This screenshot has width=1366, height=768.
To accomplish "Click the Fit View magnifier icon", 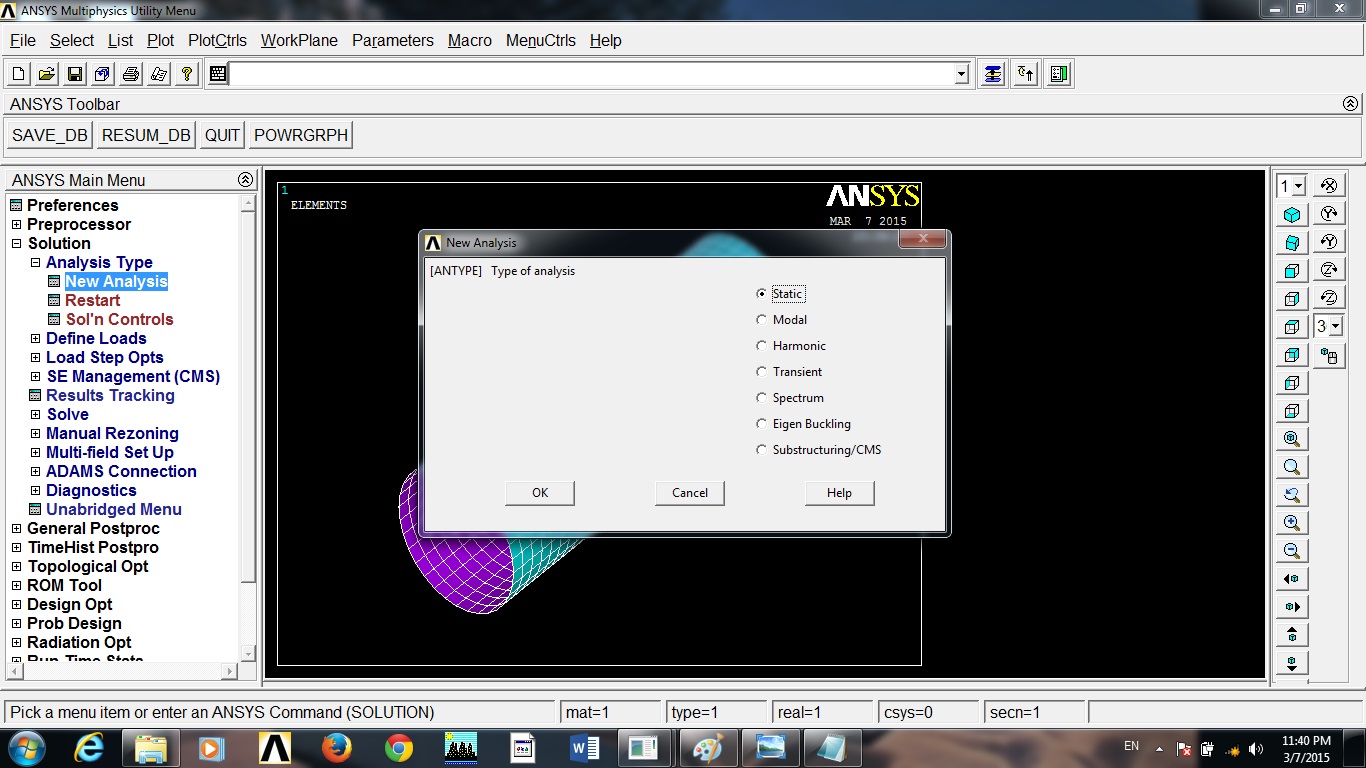I will point(1292,439).
